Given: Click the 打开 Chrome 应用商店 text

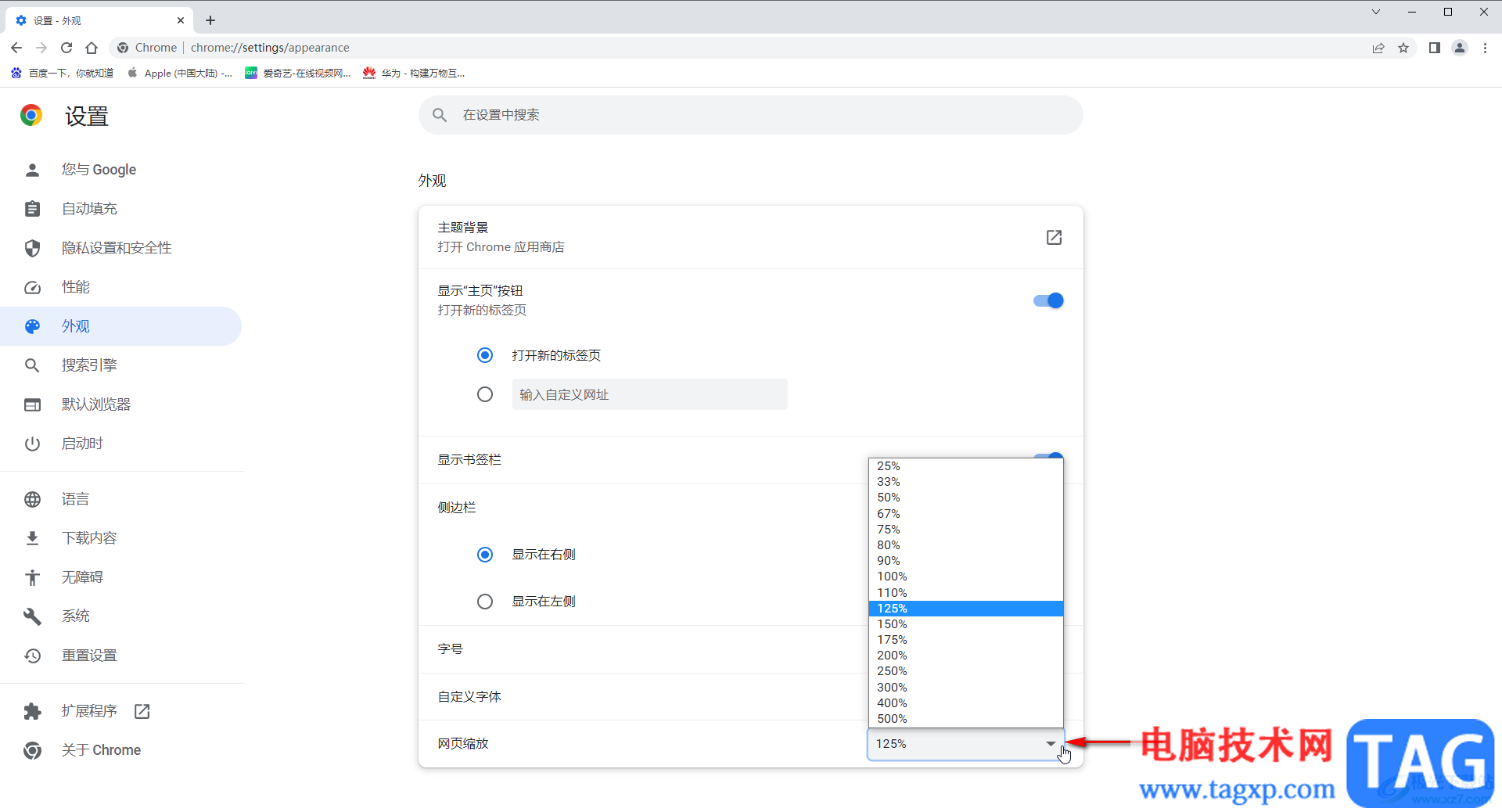Looking at the screenshot, I should click(x=501, y=246).
